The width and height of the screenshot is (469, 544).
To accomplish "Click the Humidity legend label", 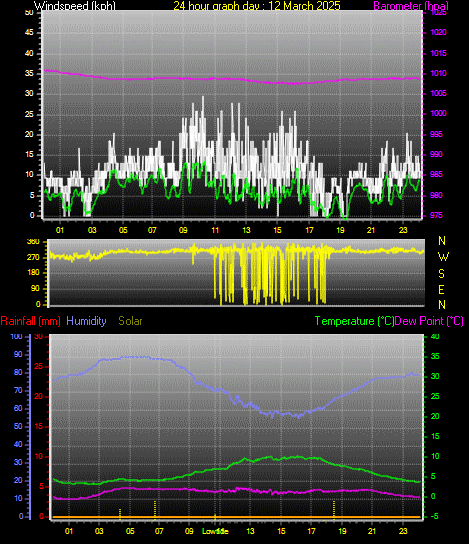I will click(x=86, y=321).
